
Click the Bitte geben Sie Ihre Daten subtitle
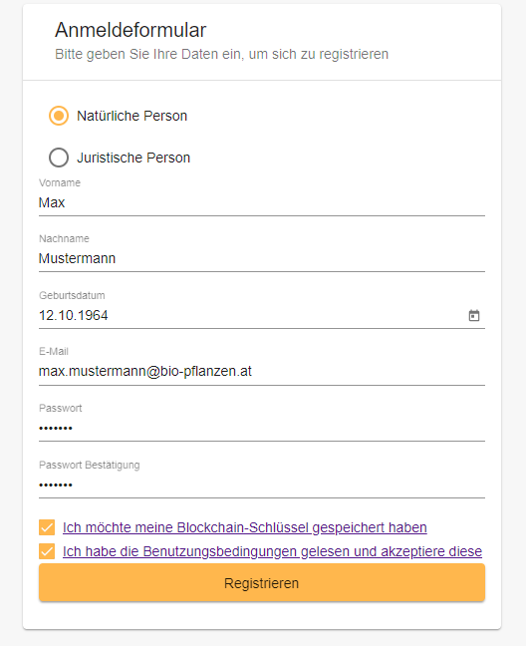tap(222, 54)
